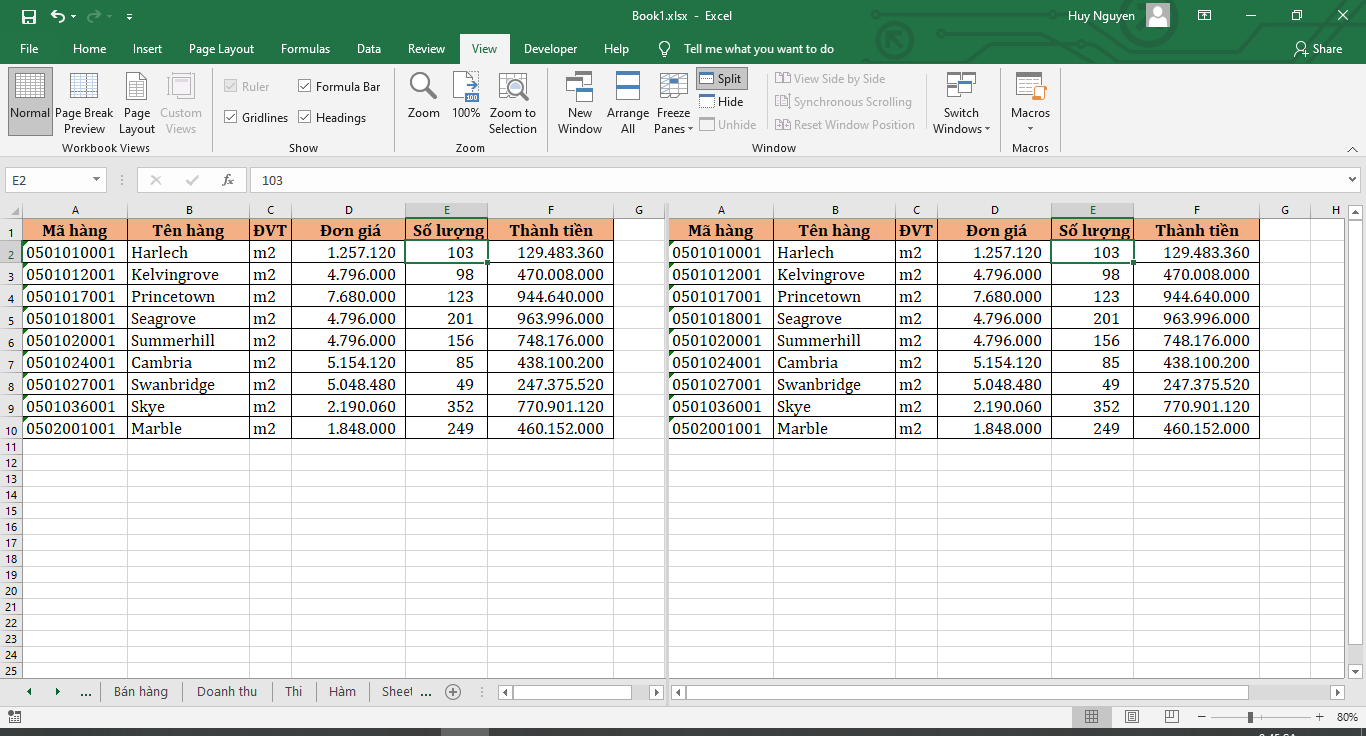The height and width of the screenshot is (736, 1366).
Task: Hide the current window with Hide
Action: tap(721, 102)
